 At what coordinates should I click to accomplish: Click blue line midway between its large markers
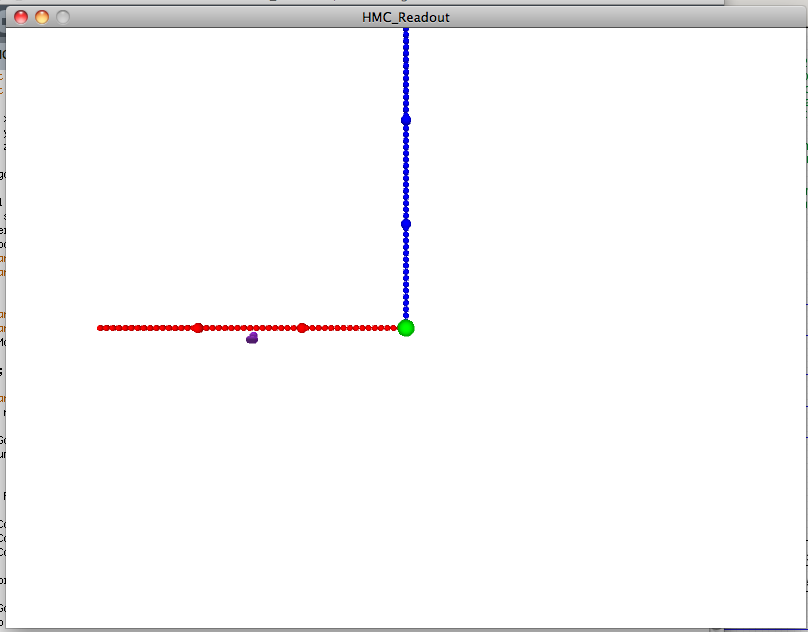[x=406, y=172]
